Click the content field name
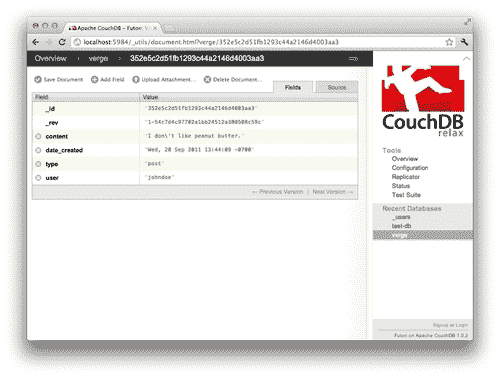The width and height of the screenshot is (500, 378). click(x=57, y=136)
